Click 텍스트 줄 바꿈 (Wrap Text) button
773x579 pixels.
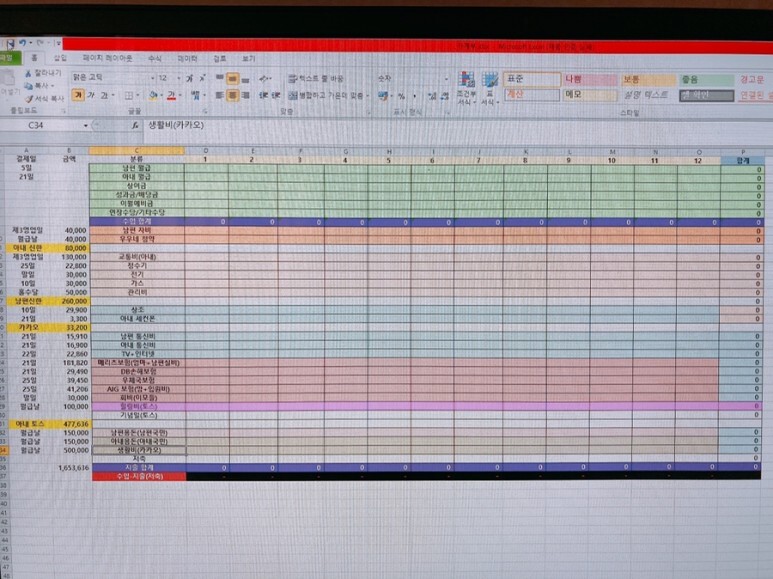coord(316,78)
